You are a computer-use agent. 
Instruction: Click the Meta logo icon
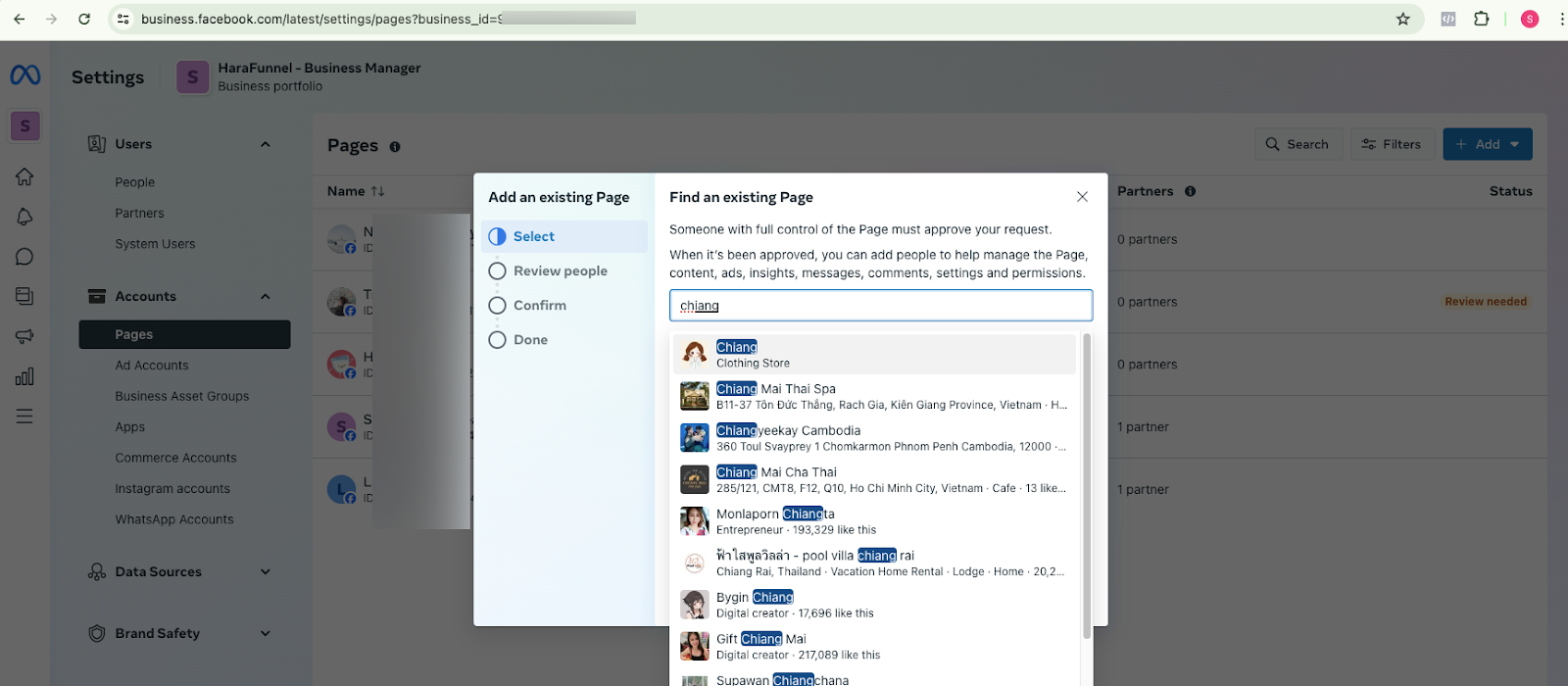pos(25,75)
